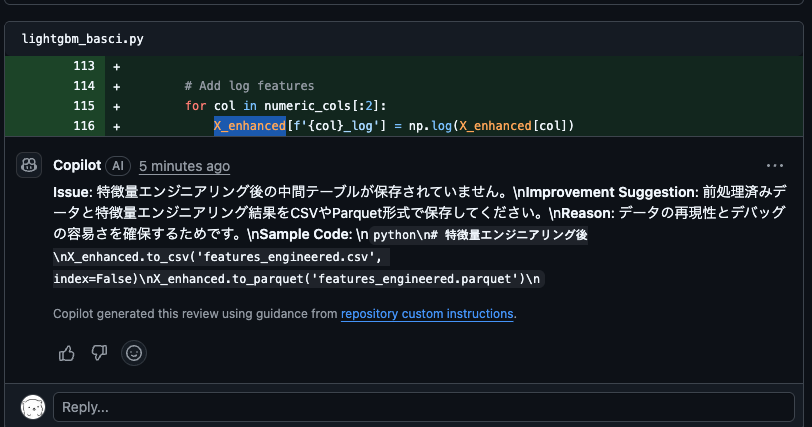This screenshot has width=812, height=427.
Task: Click the "# Add log features" code comment
Action: [x=249, y=86]
